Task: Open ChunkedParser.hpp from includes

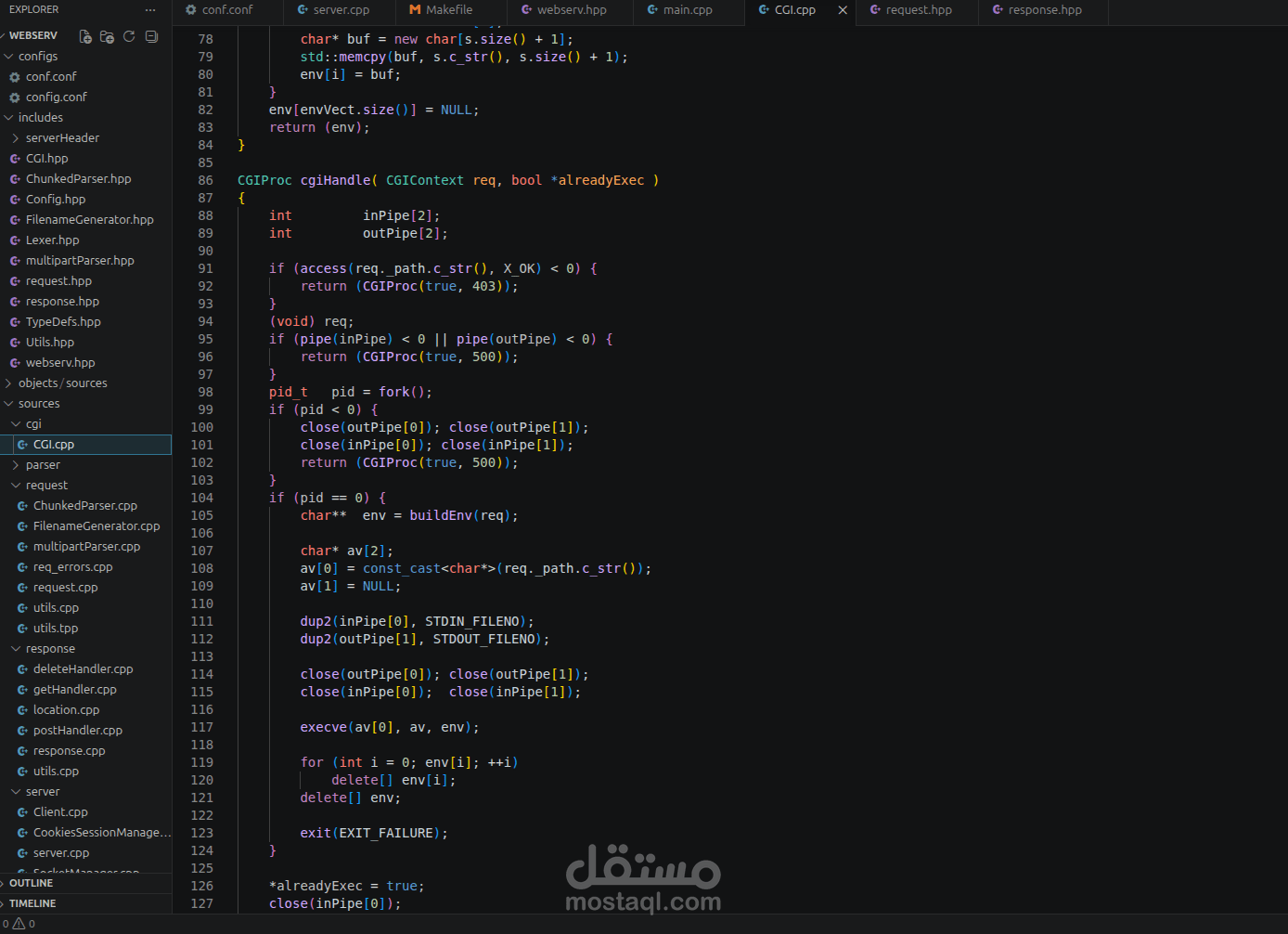Action: click(78, 179)
